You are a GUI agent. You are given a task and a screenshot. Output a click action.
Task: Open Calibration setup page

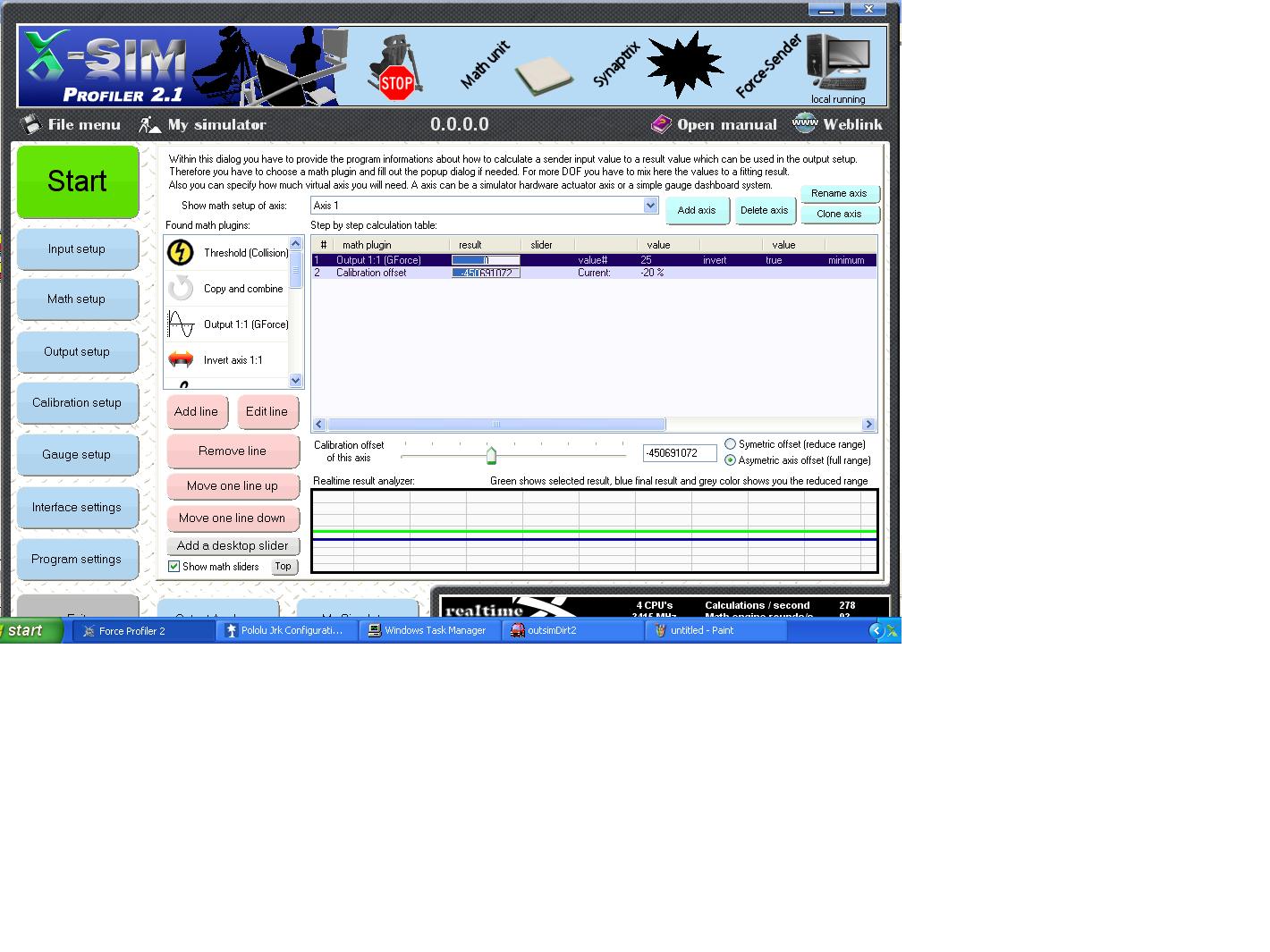tap(77, 403)
